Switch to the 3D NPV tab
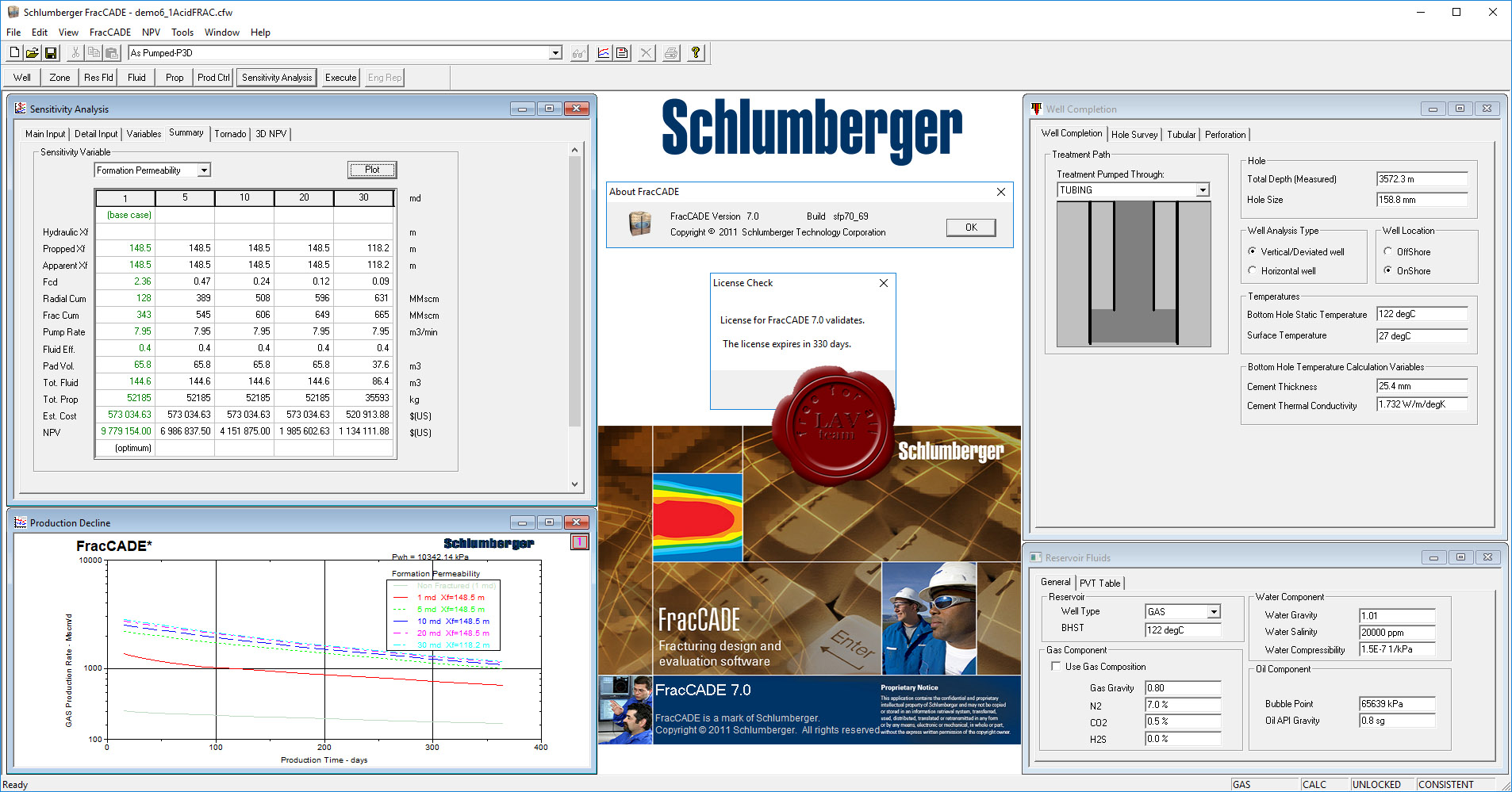This screenshot has width=1512, height=792. [x=271, y=134]
